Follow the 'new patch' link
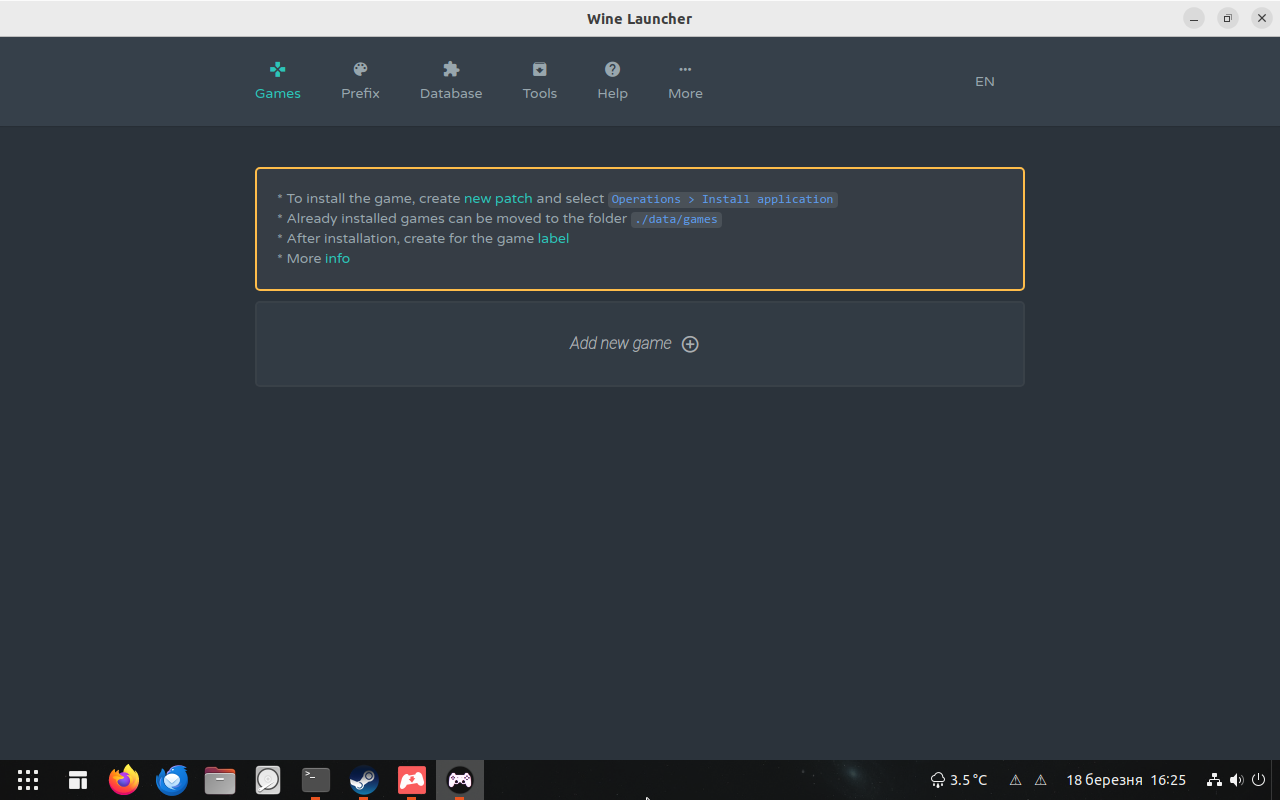The width and height of the screenshot is (1280, 800). [x=498, y=198]
